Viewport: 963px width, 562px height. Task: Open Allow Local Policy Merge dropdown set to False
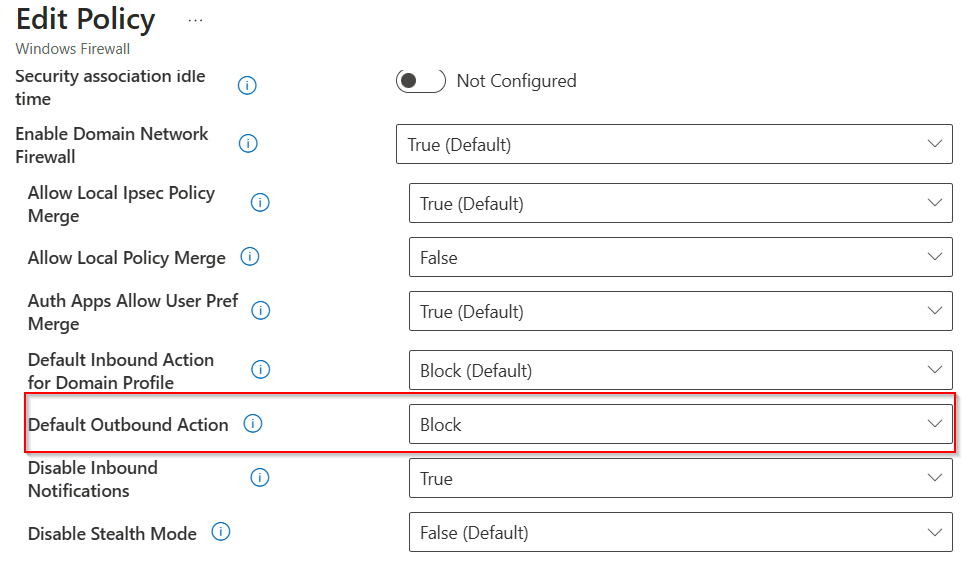tap(680, 257)
